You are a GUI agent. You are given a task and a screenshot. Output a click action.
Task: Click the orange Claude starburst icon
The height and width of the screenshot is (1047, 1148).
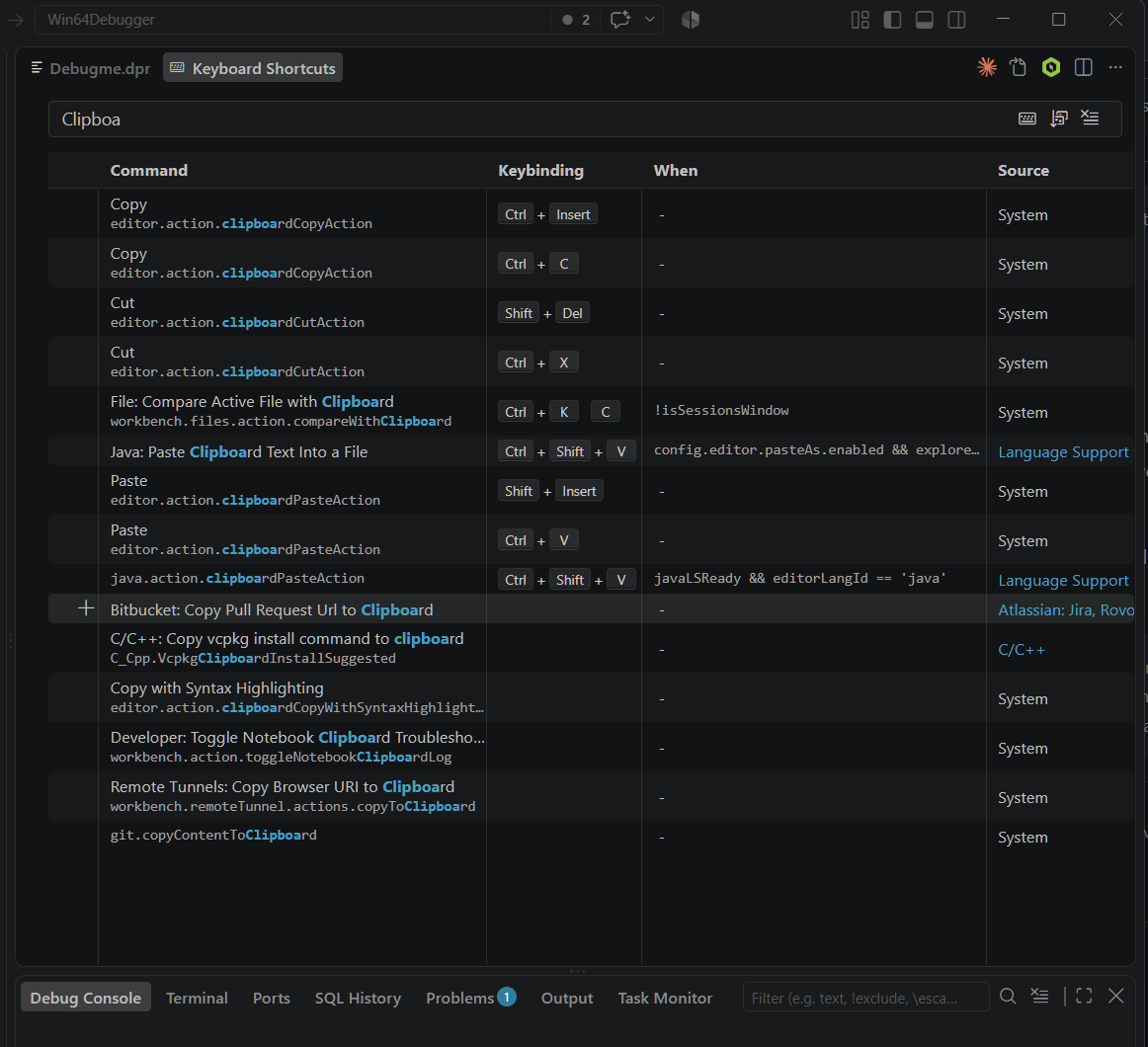pyautogui.click(x=987, y=67)
